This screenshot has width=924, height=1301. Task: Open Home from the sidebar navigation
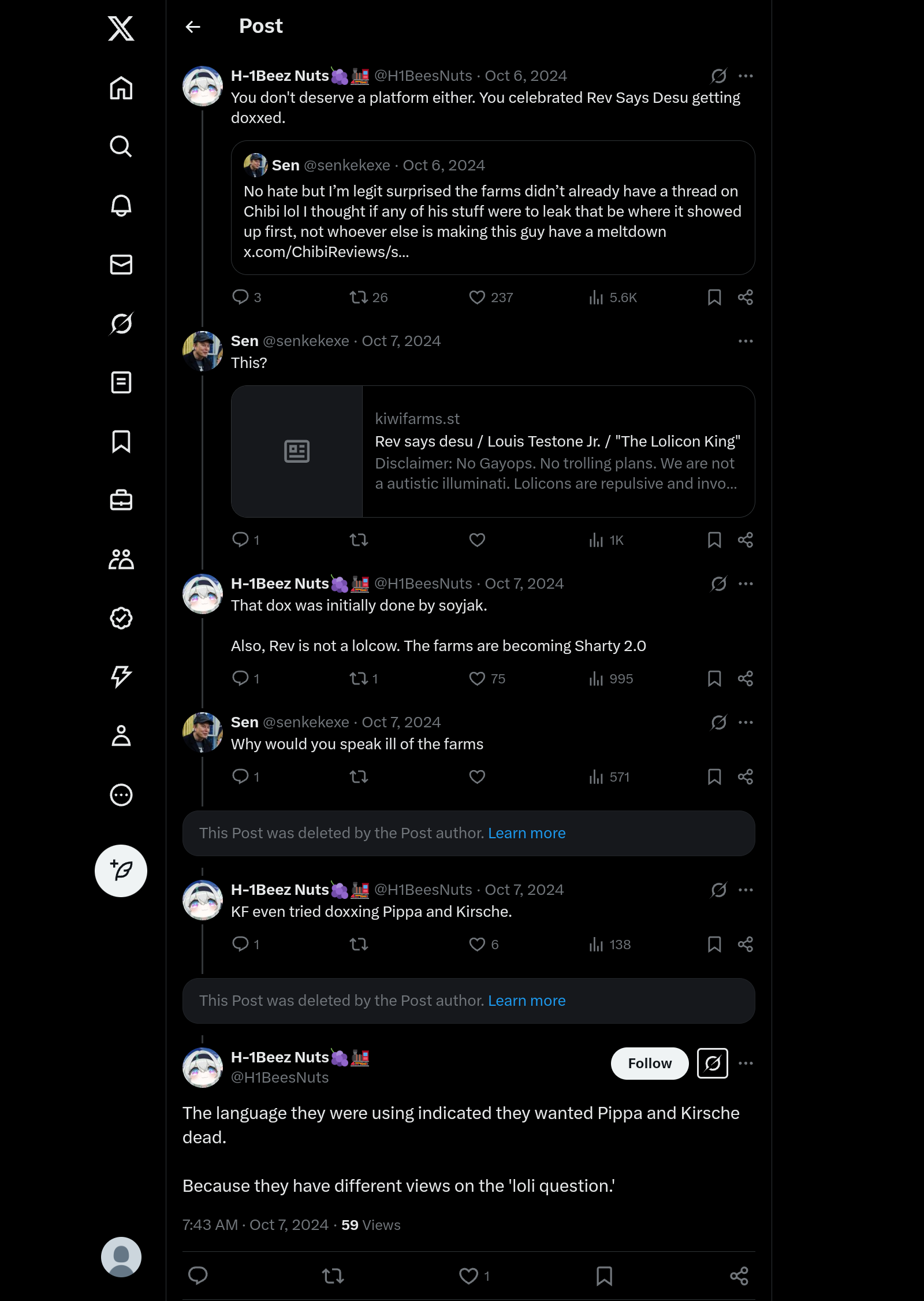121,88
